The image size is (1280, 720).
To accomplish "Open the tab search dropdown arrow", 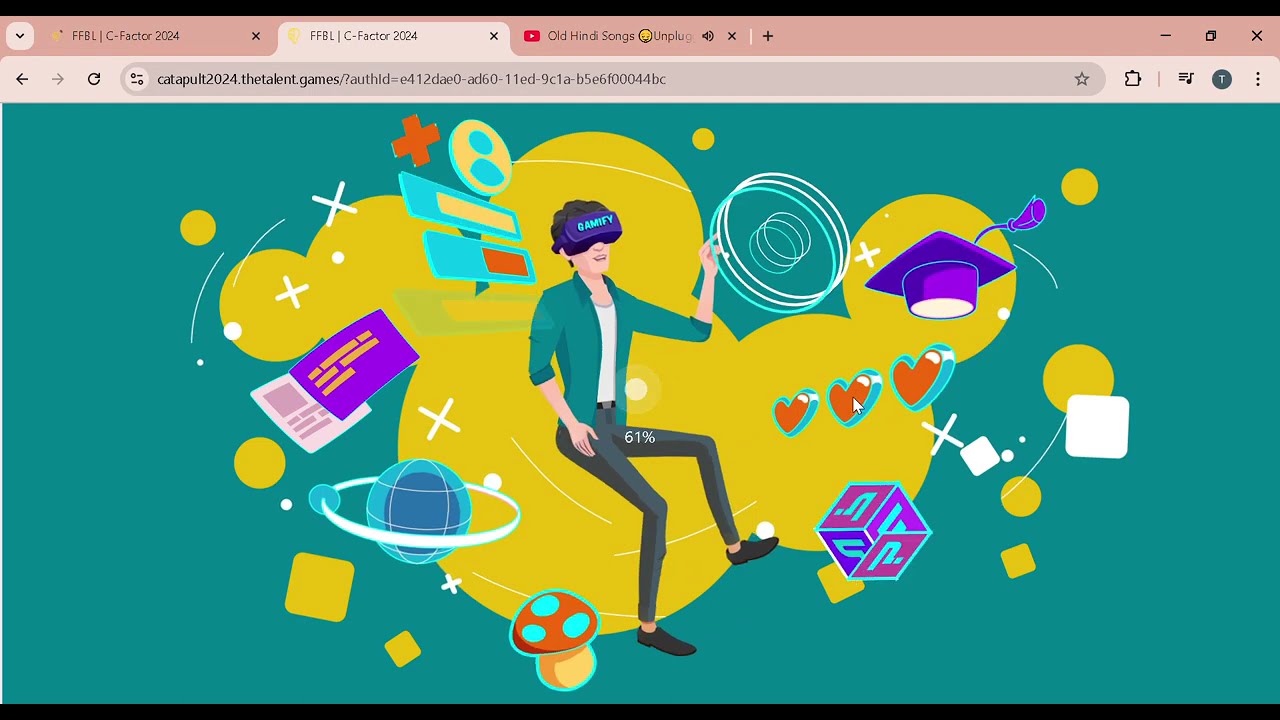I will pos(20,36).
